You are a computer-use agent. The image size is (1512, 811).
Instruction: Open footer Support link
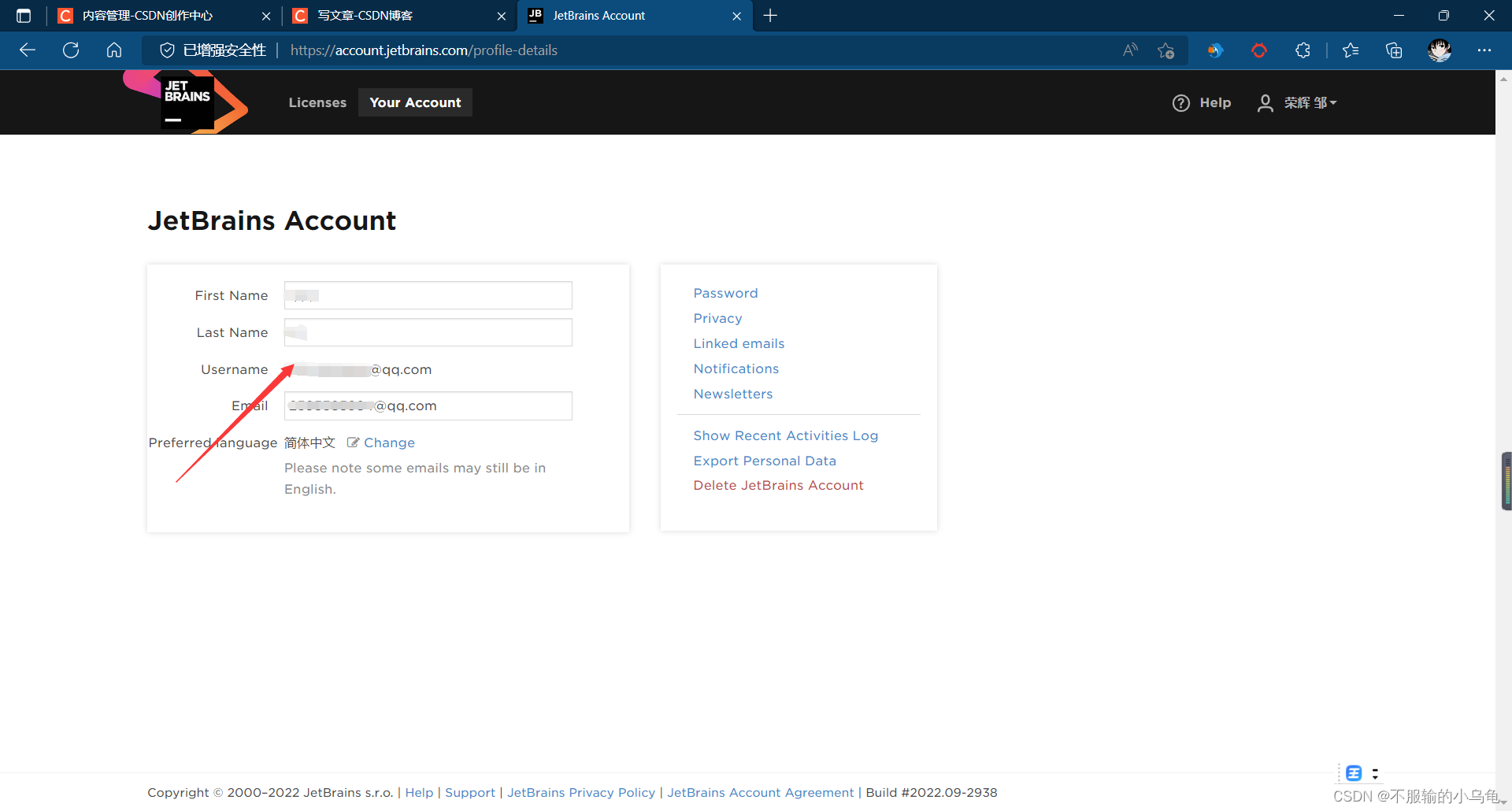click(470, 792)
